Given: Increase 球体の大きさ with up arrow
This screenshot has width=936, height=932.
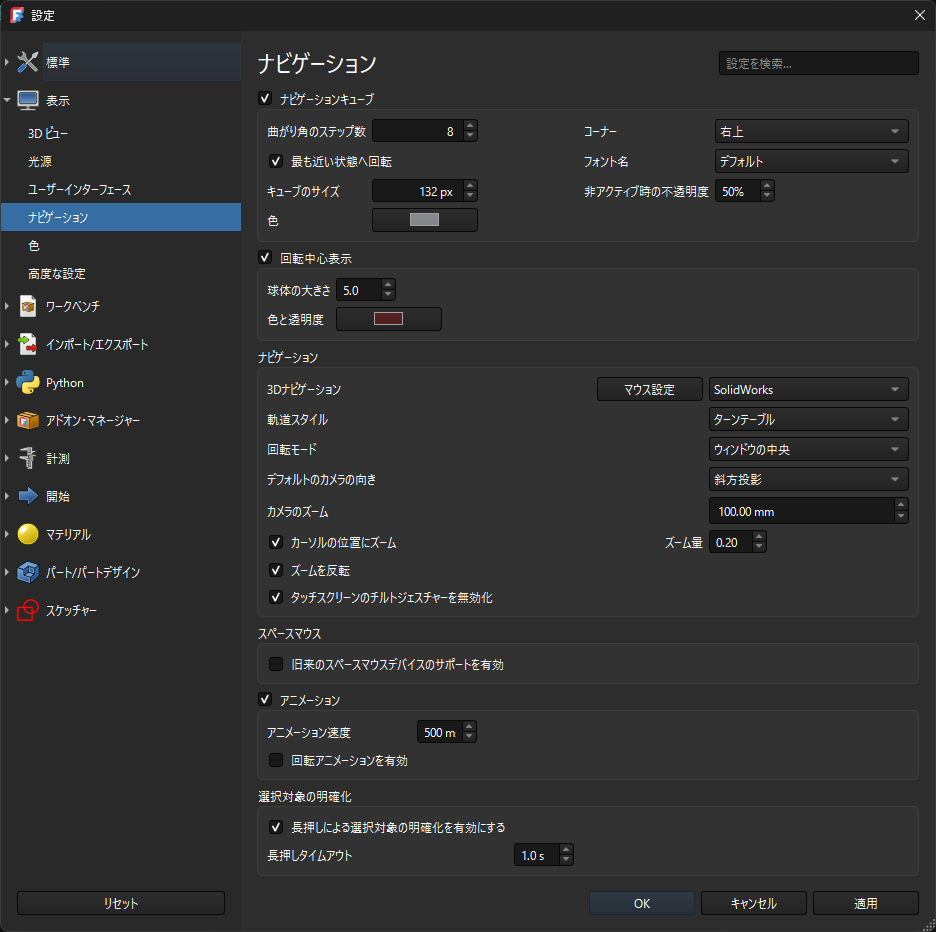Looking at the screenshot, I should (x=388, y=285).
